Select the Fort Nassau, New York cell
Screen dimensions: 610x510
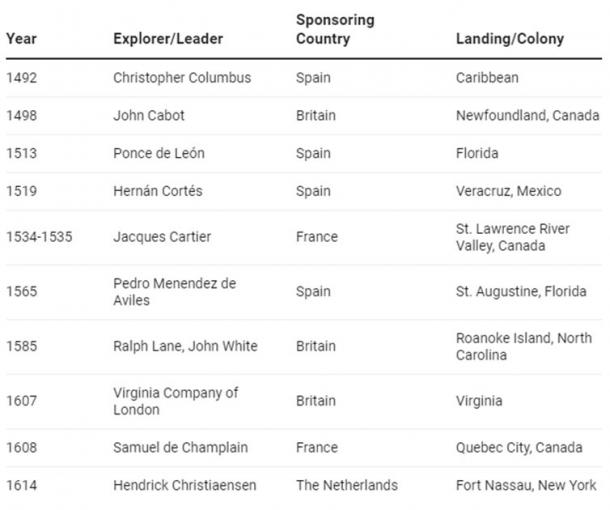click(x=526, y=485)
